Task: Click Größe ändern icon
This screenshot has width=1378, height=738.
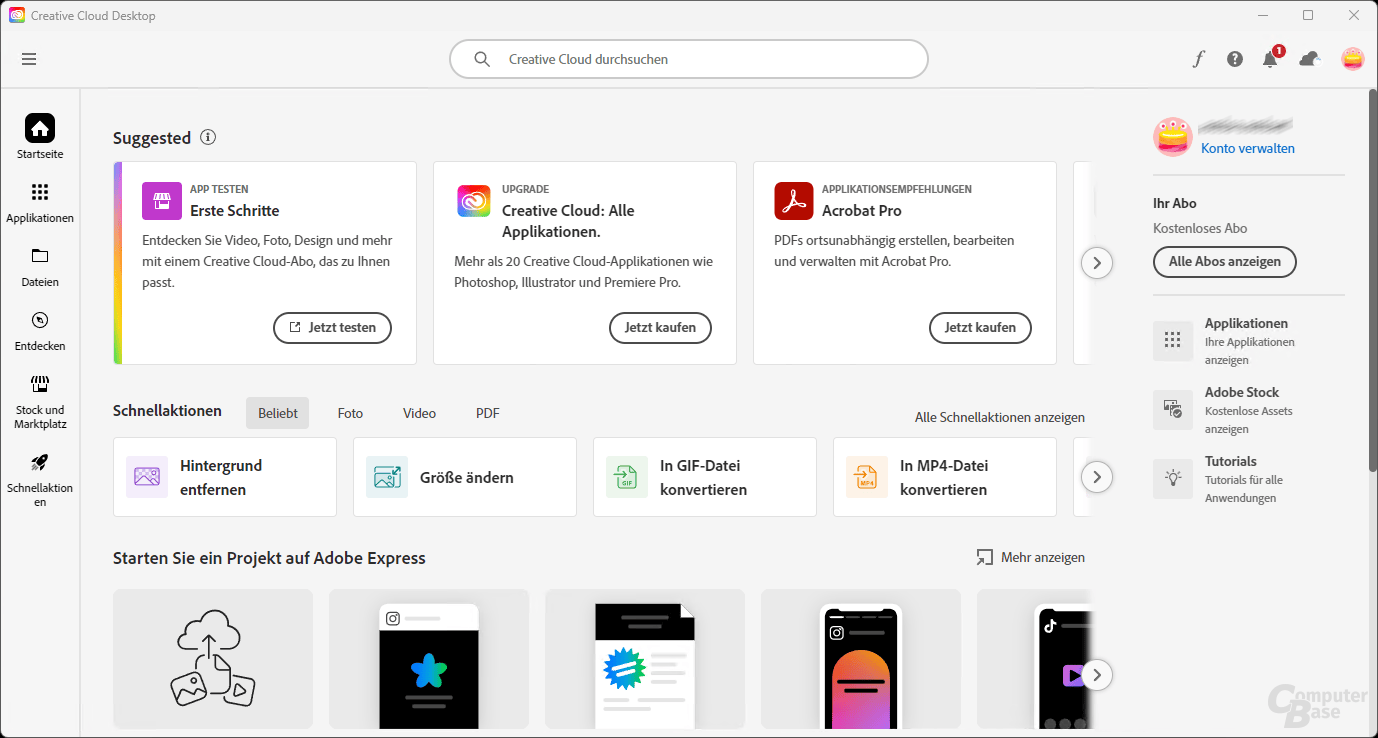Action: coord(387,477)
